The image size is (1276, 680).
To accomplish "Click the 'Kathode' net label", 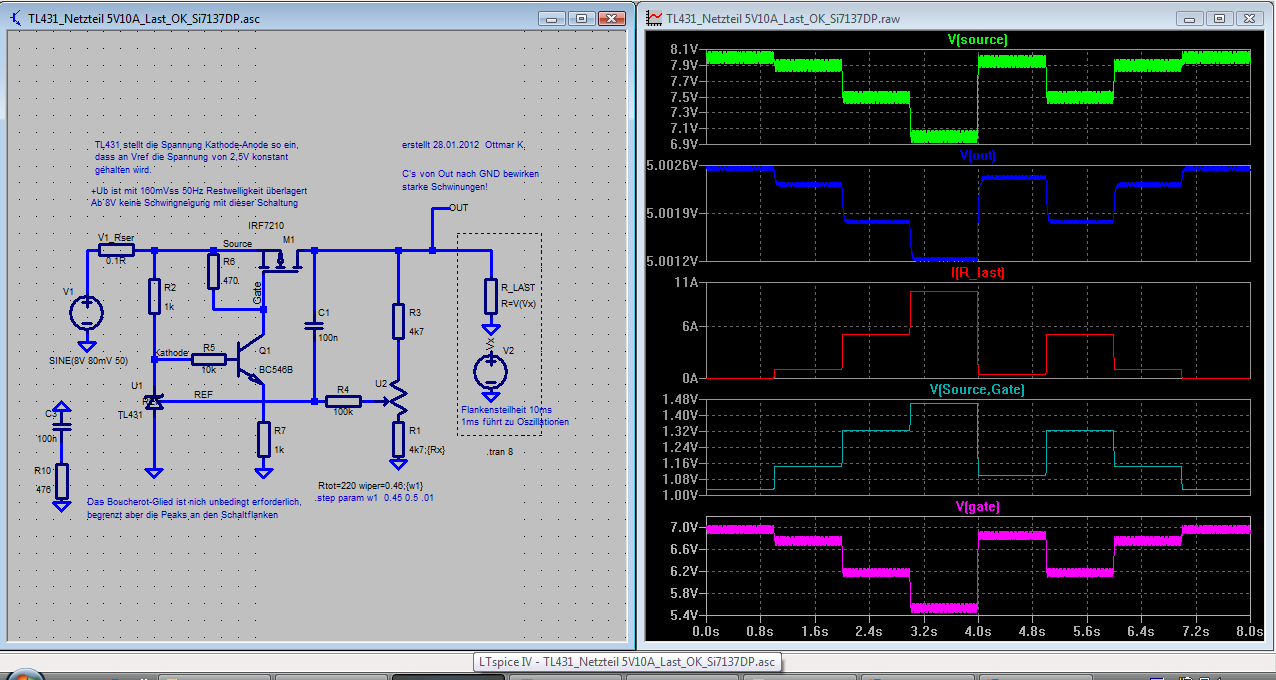I will (171, 352).
